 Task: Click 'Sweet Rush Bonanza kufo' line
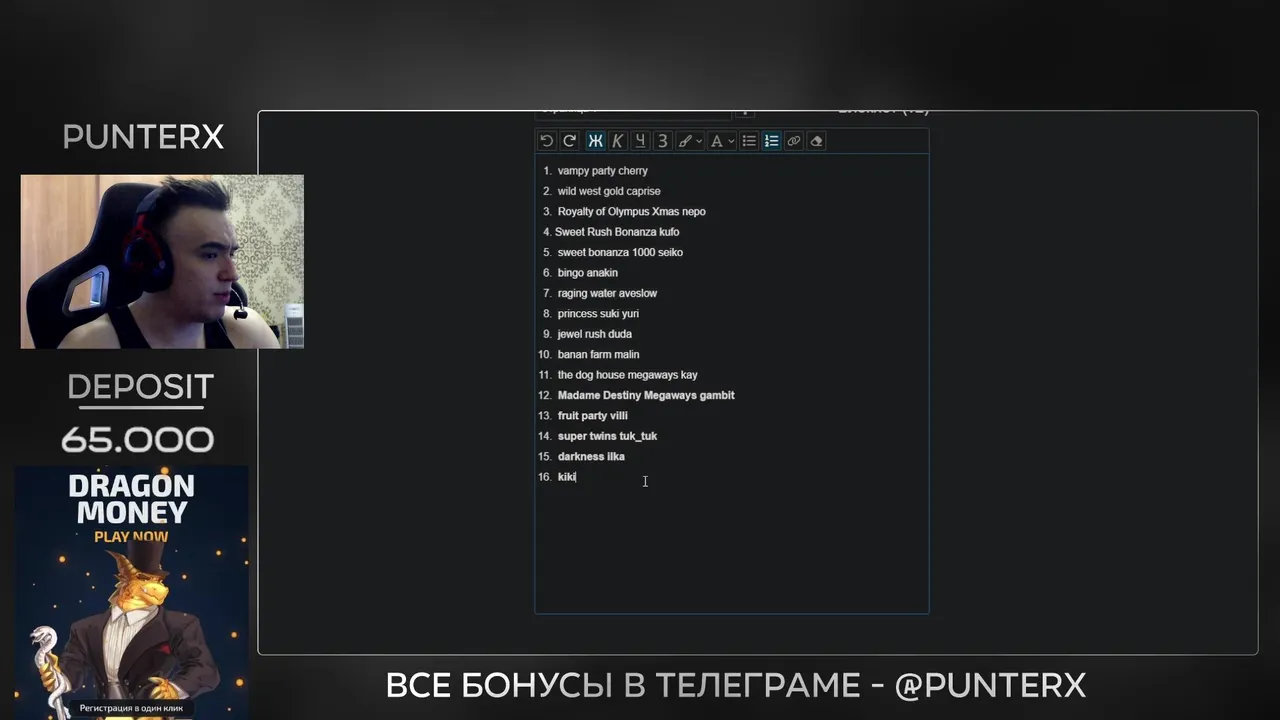(617, 232)
